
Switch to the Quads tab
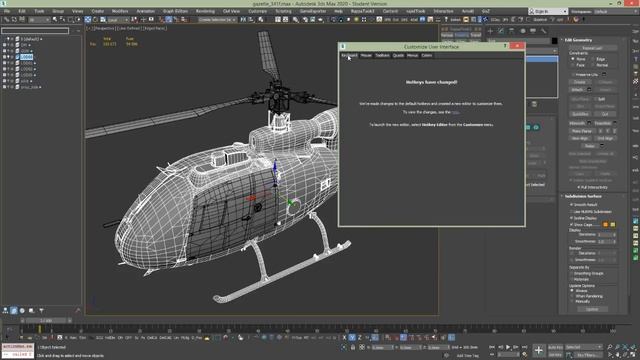[x=398, y=55]
